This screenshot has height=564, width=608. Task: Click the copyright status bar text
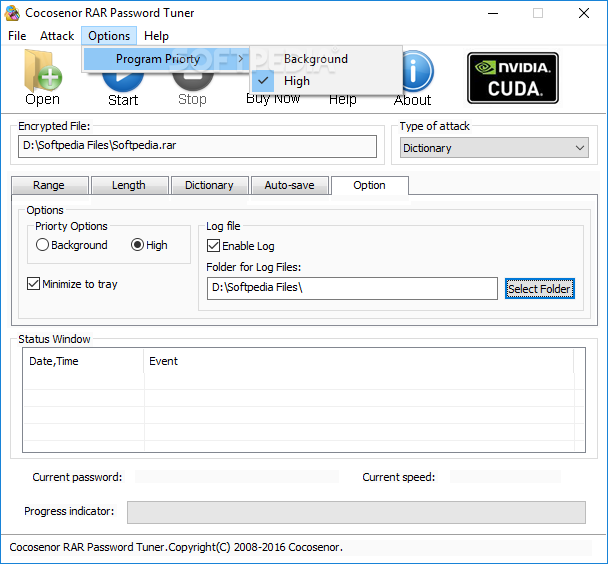point(176,547)
